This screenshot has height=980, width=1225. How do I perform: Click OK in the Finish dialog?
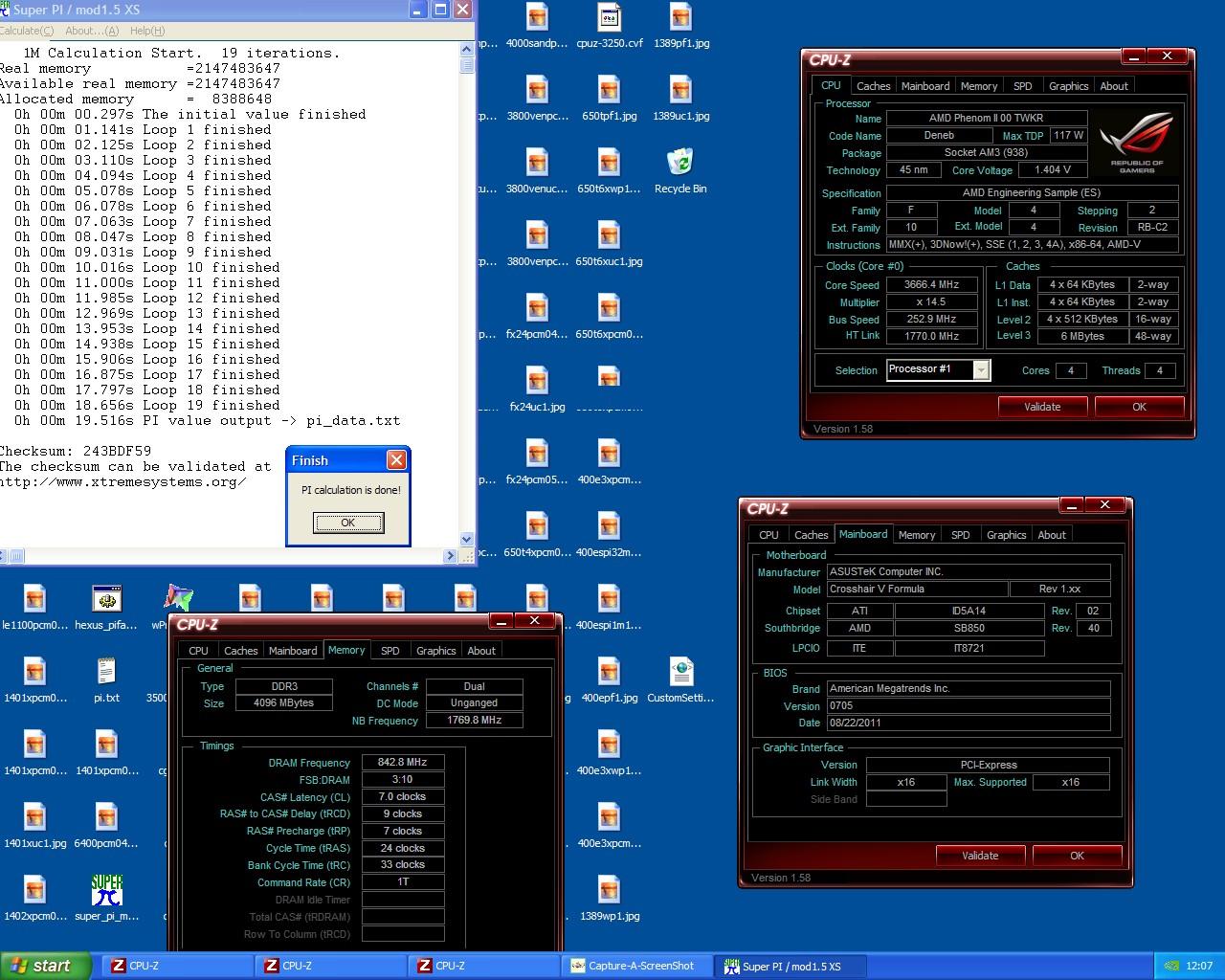[348, 523]
